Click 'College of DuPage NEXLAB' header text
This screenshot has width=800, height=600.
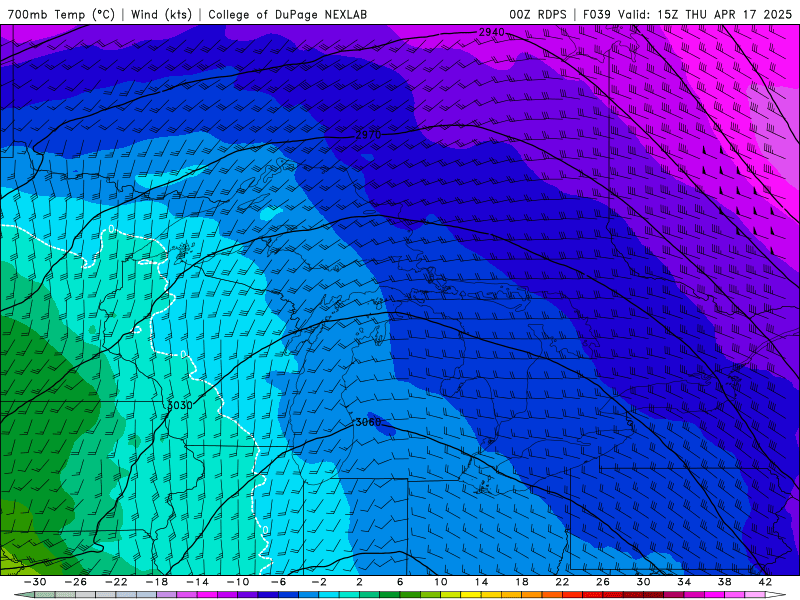[287, 15]
